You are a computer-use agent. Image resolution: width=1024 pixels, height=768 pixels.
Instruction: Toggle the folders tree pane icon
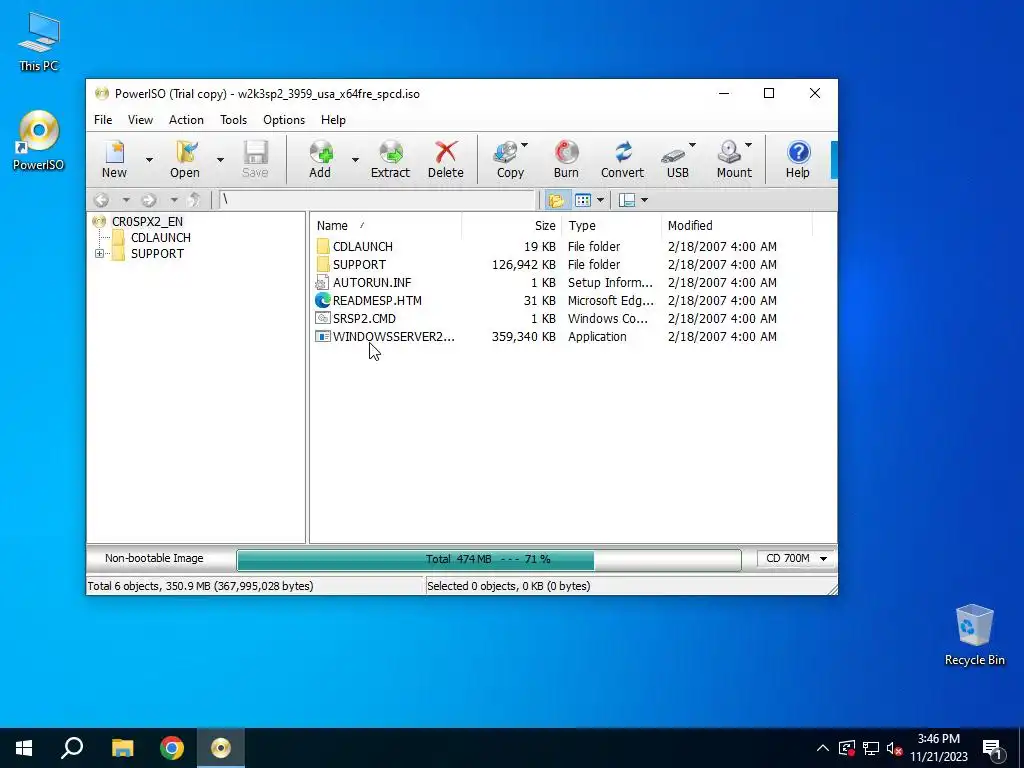[x=556, y=200]
